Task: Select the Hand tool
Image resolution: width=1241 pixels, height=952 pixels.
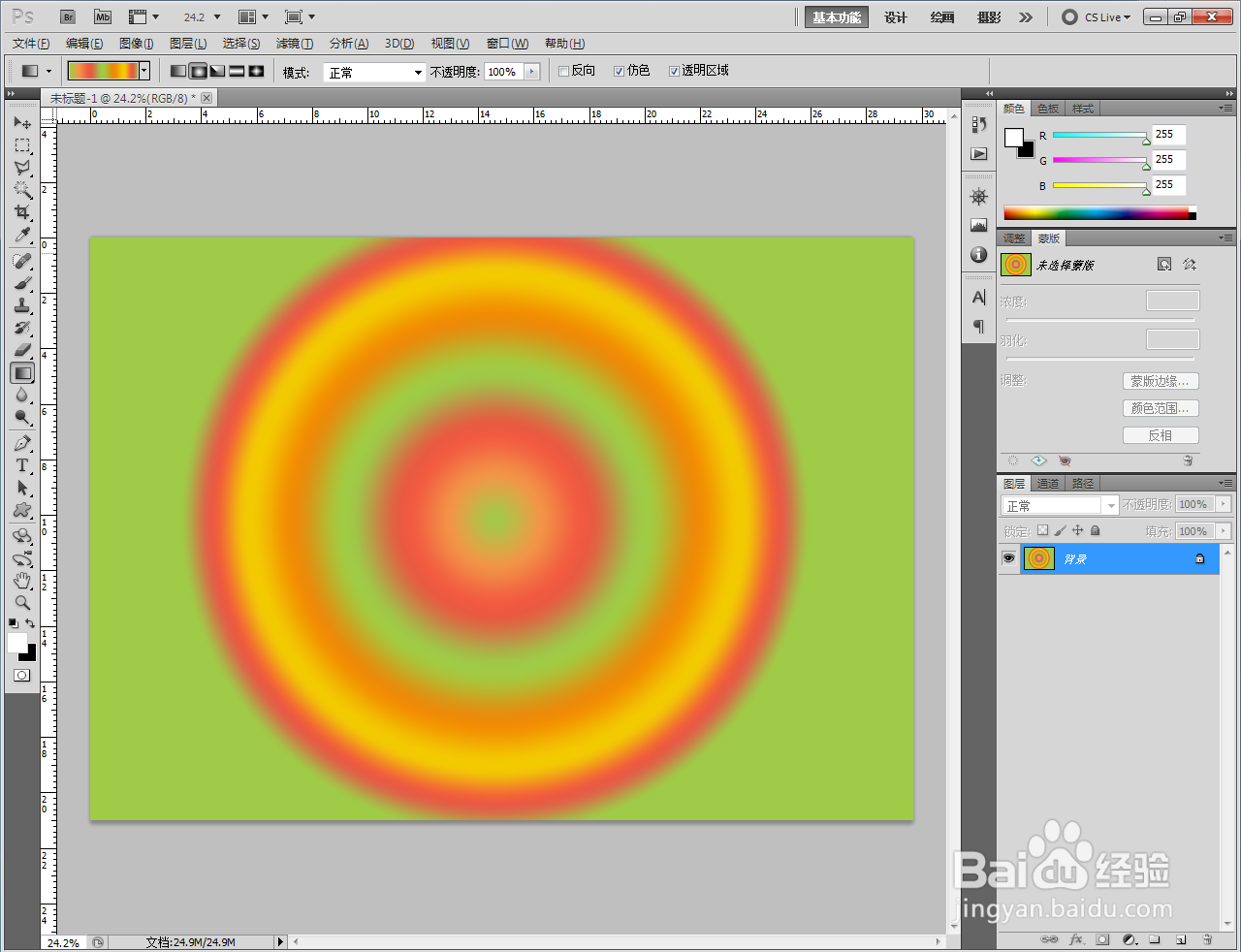Action: click(x=22, y=580)
